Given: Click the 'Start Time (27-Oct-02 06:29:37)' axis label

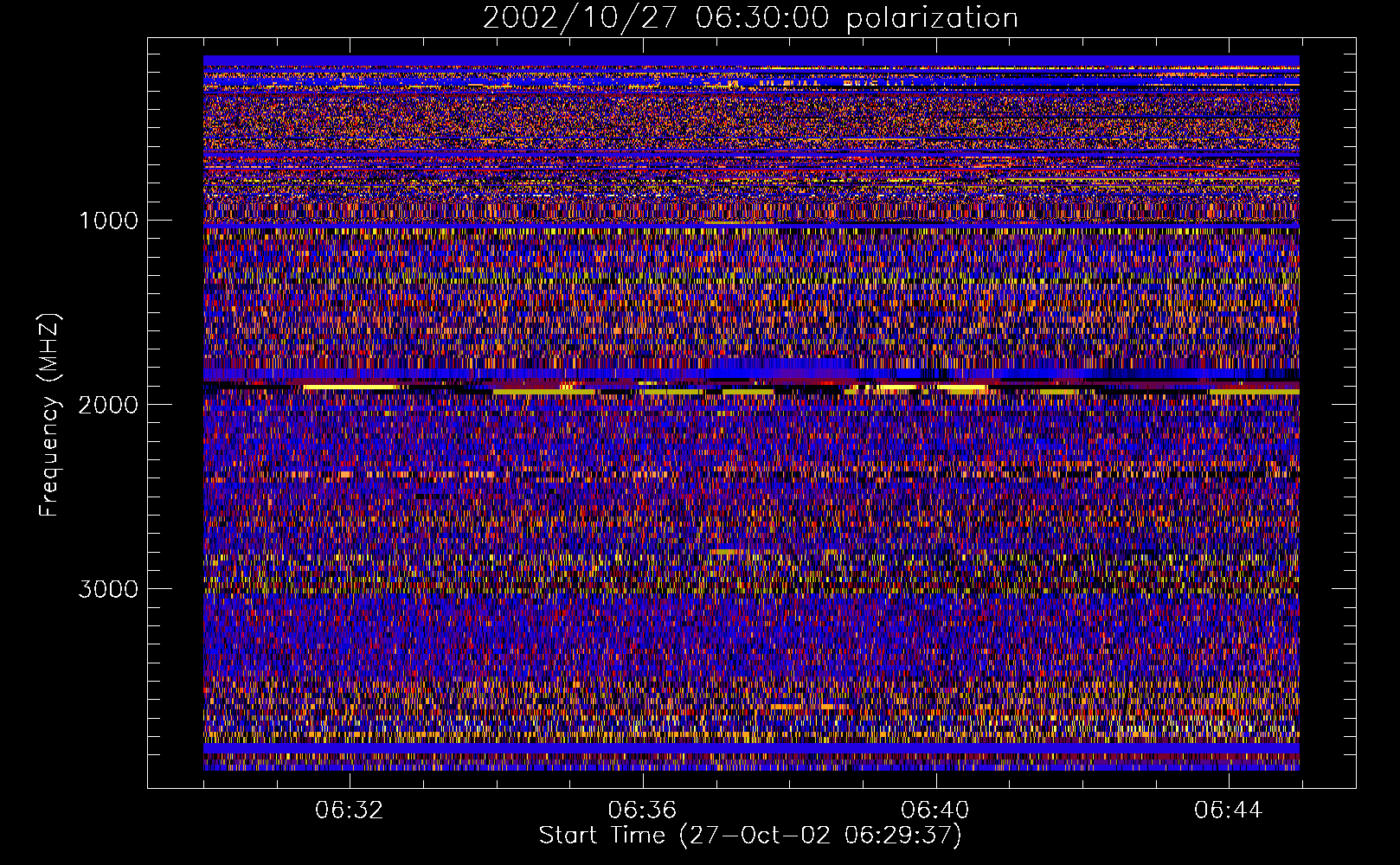Looking at the screenshot, I should tap(750, 836).
